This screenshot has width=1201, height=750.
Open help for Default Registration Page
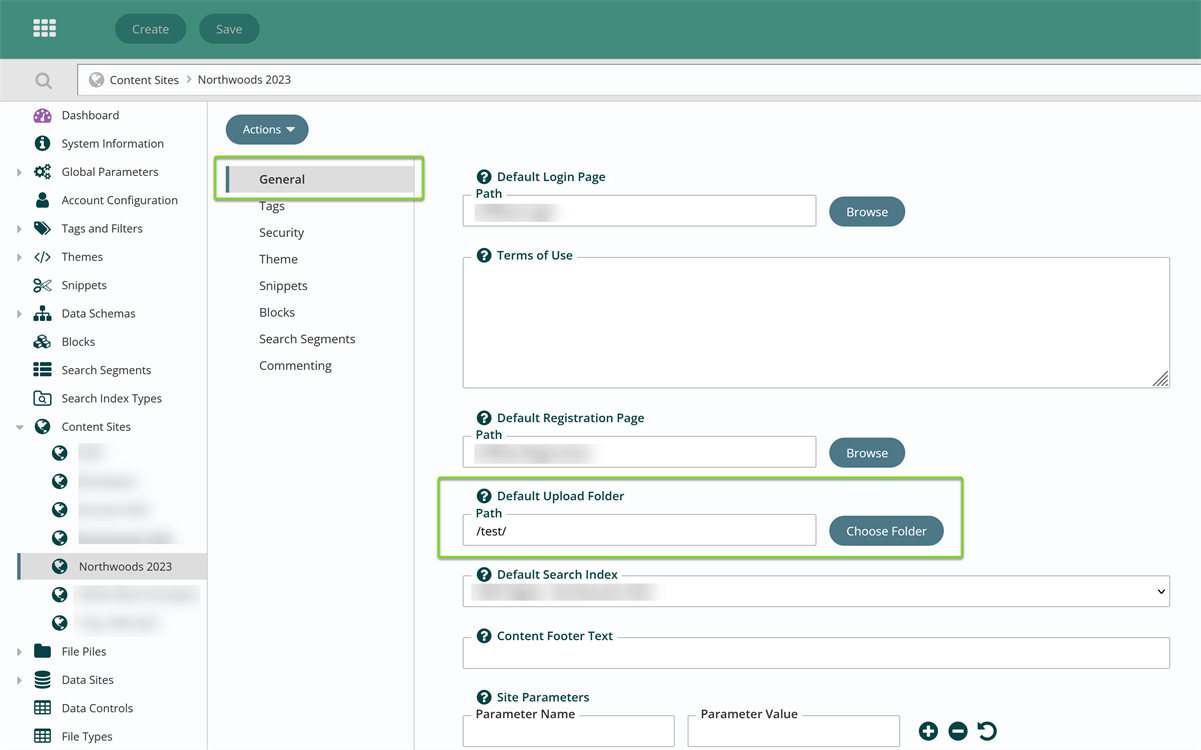click(484, 418)
